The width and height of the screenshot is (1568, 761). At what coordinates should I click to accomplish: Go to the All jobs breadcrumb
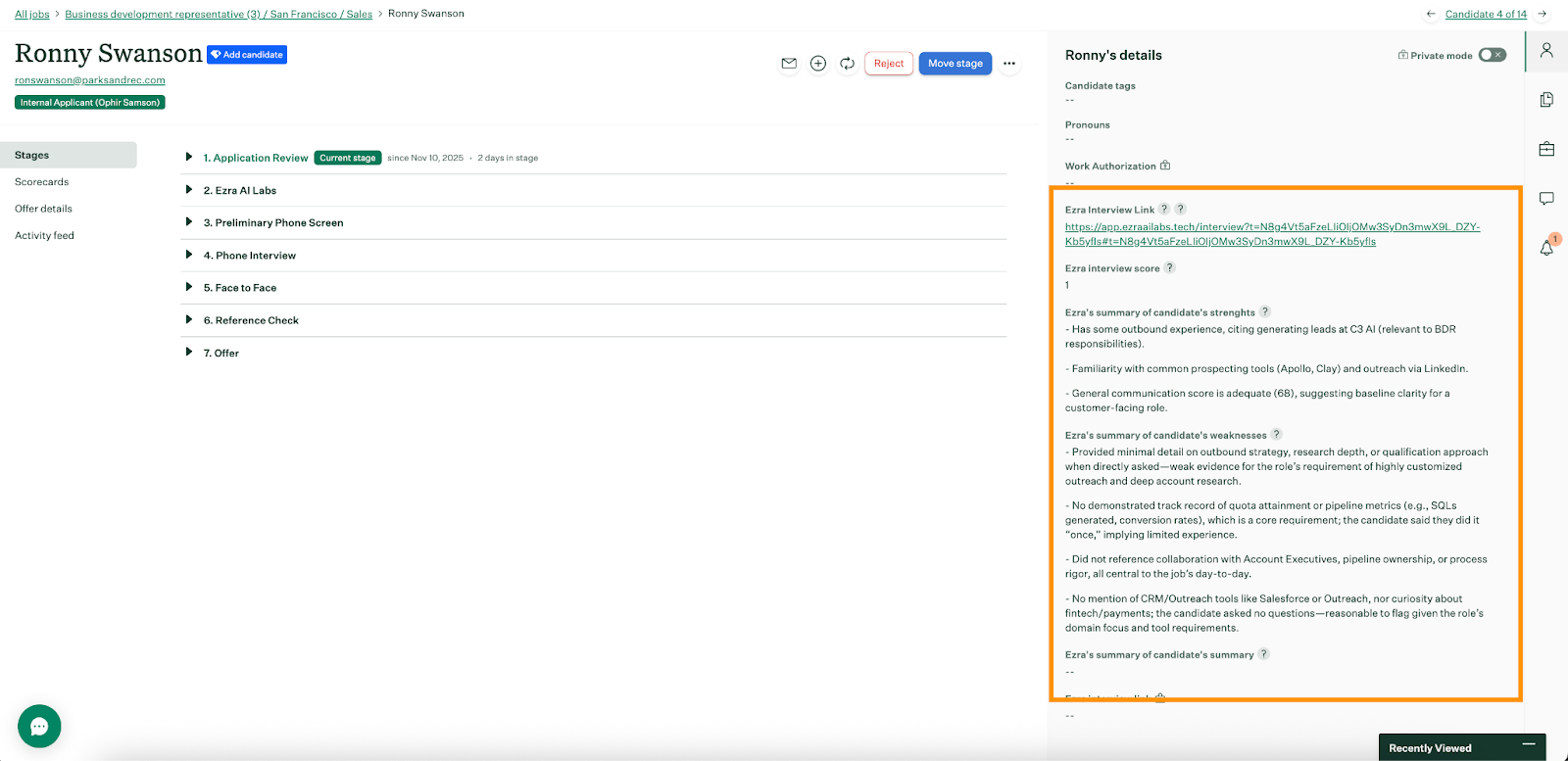pyautogui.click(x=32, y=14)
